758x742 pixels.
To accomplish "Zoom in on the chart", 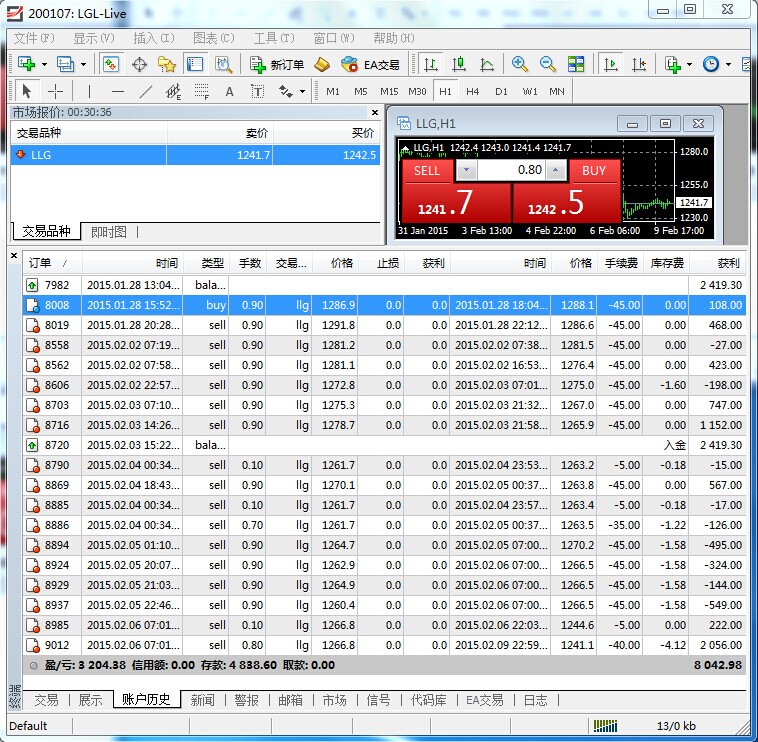I will click(520, 64).
